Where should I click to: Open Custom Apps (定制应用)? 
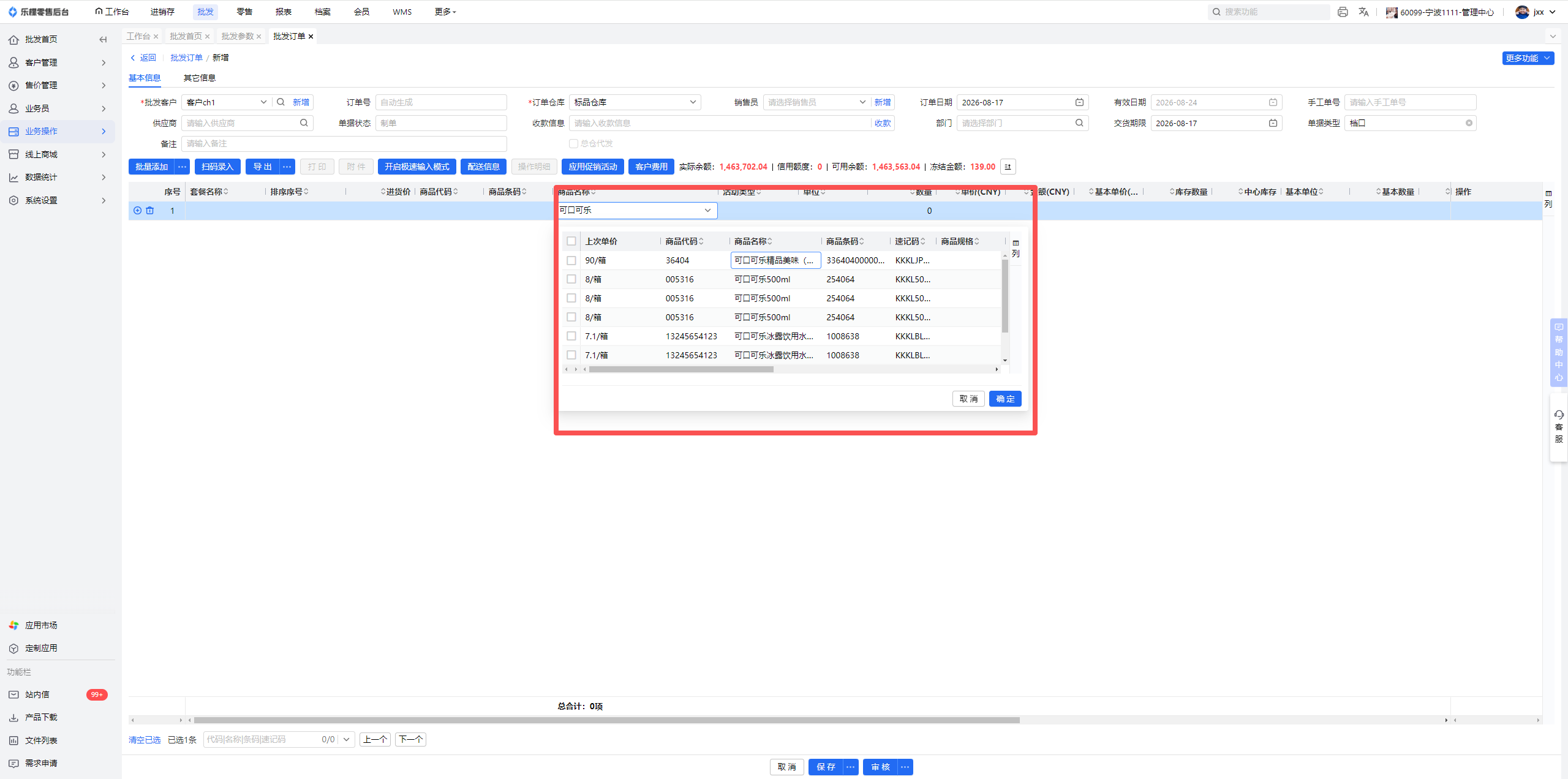click(x=41, y=648)
